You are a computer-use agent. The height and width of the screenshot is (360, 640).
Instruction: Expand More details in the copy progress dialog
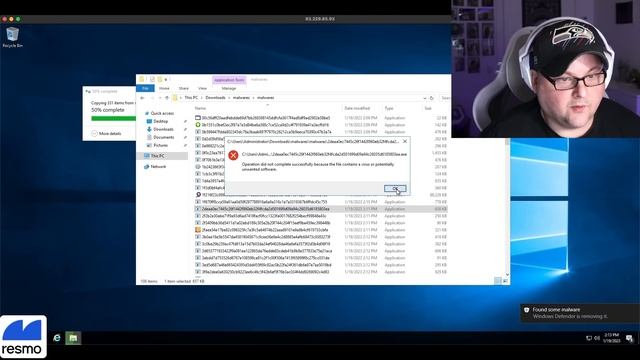[106, 133]
